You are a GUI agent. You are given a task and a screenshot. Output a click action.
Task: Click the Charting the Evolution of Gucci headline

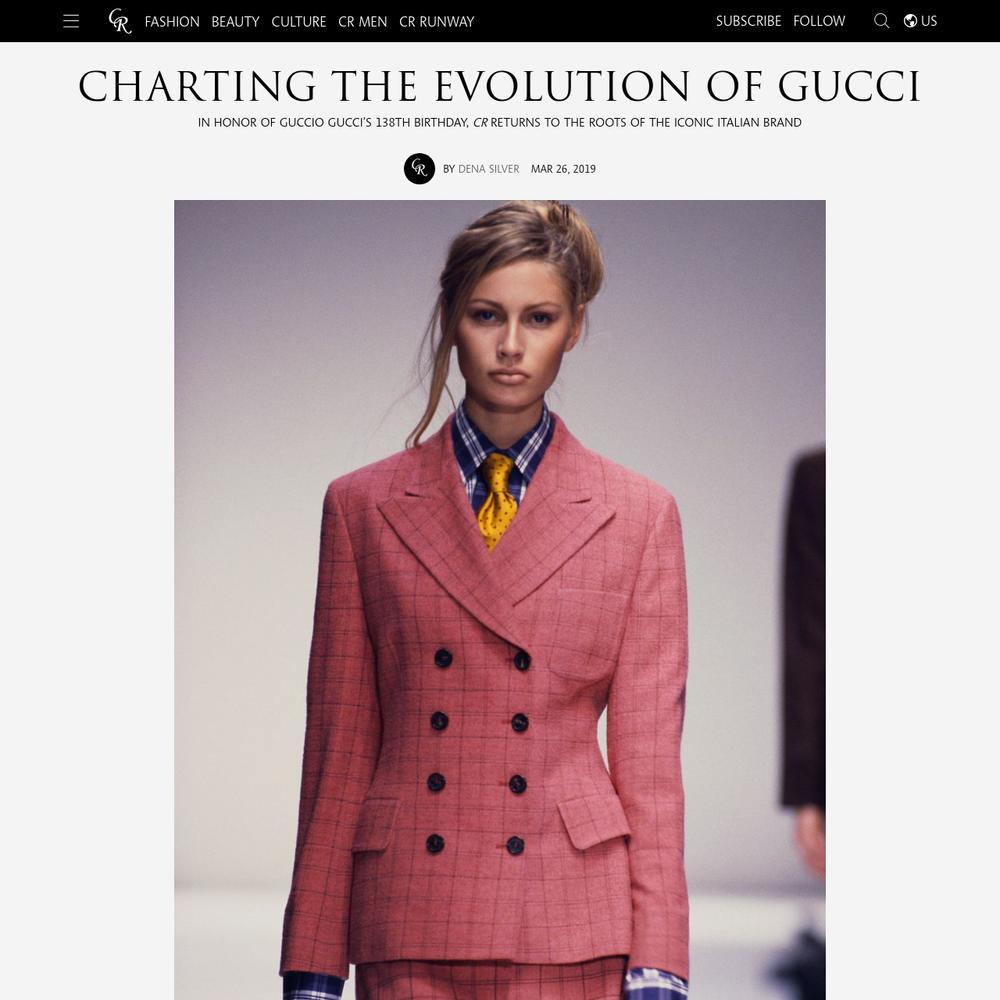499,86
